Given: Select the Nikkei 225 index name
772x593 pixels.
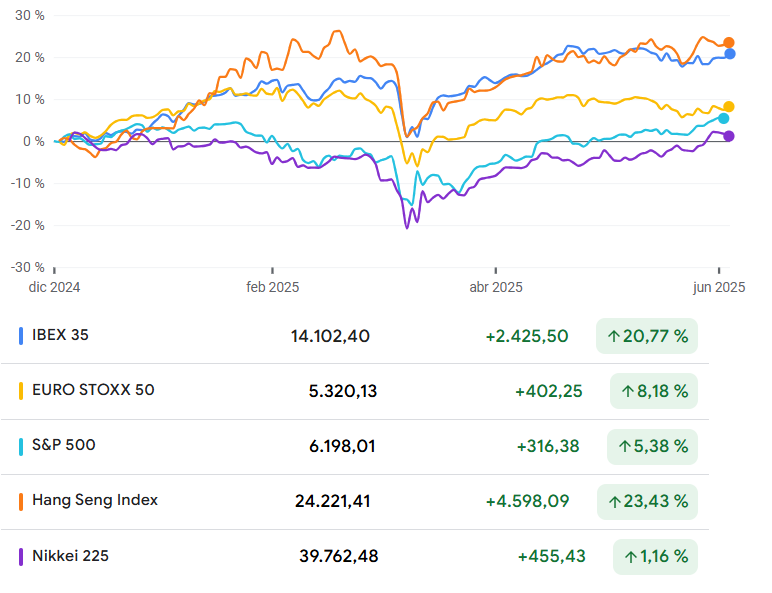Looking at the screenshot, I should coord(70,556).
